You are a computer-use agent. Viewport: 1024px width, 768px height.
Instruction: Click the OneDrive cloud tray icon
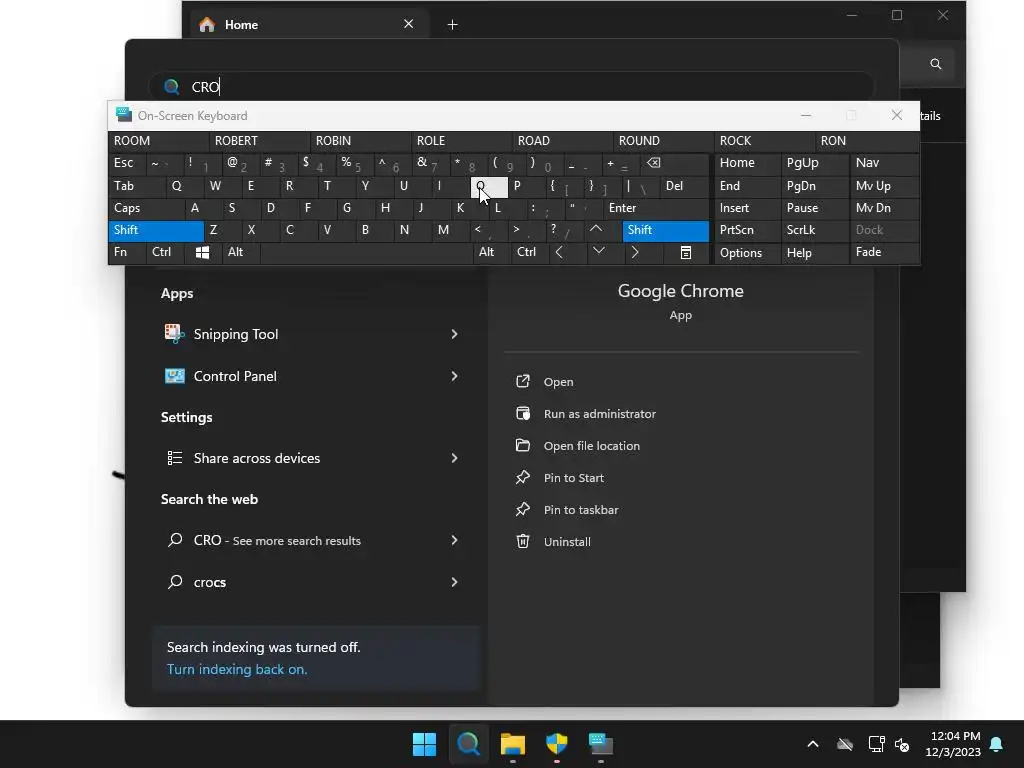(845, 744)
